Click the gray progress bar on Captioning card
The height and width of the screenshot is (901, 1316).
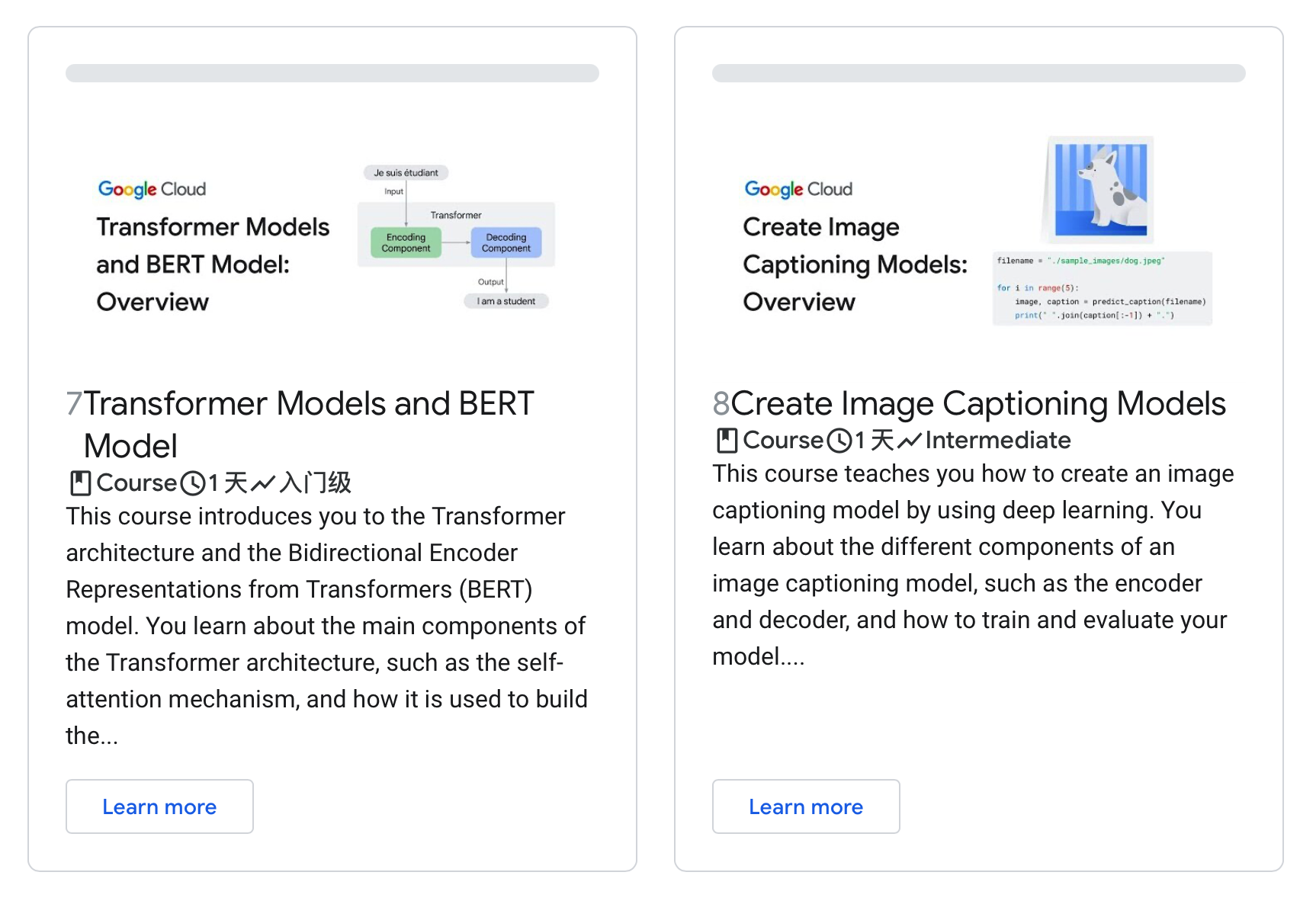[979, 73]
